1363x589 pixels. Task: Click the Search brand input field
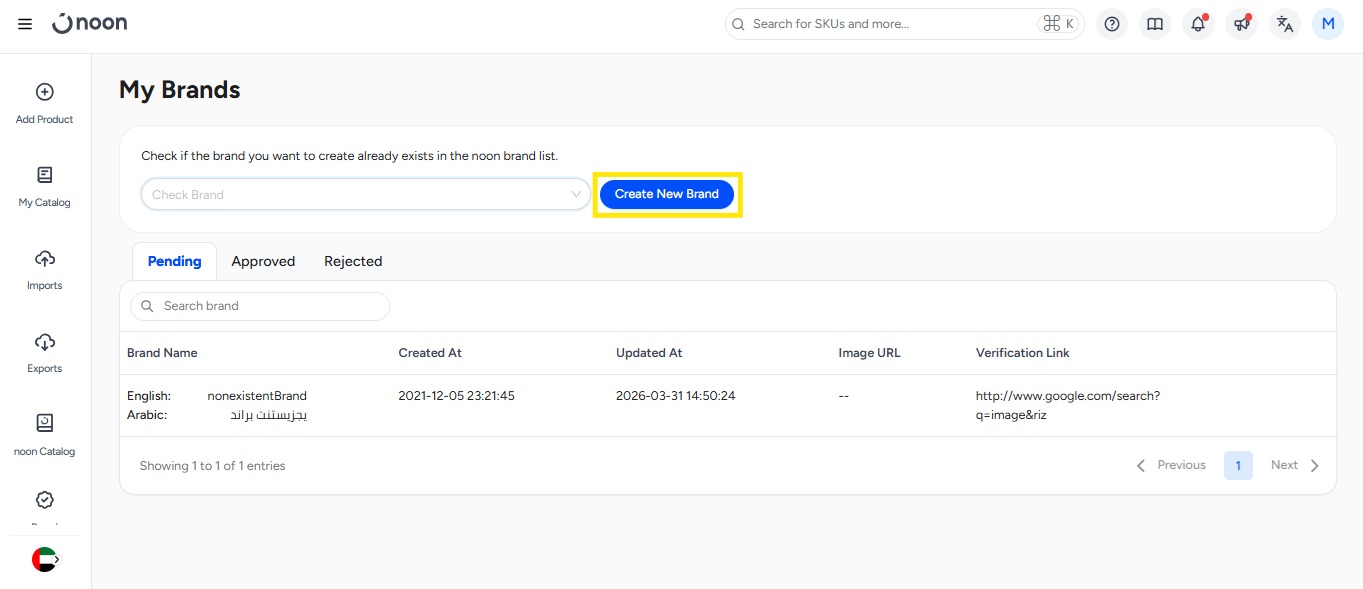pyautogui.click(x=270, y=306)
